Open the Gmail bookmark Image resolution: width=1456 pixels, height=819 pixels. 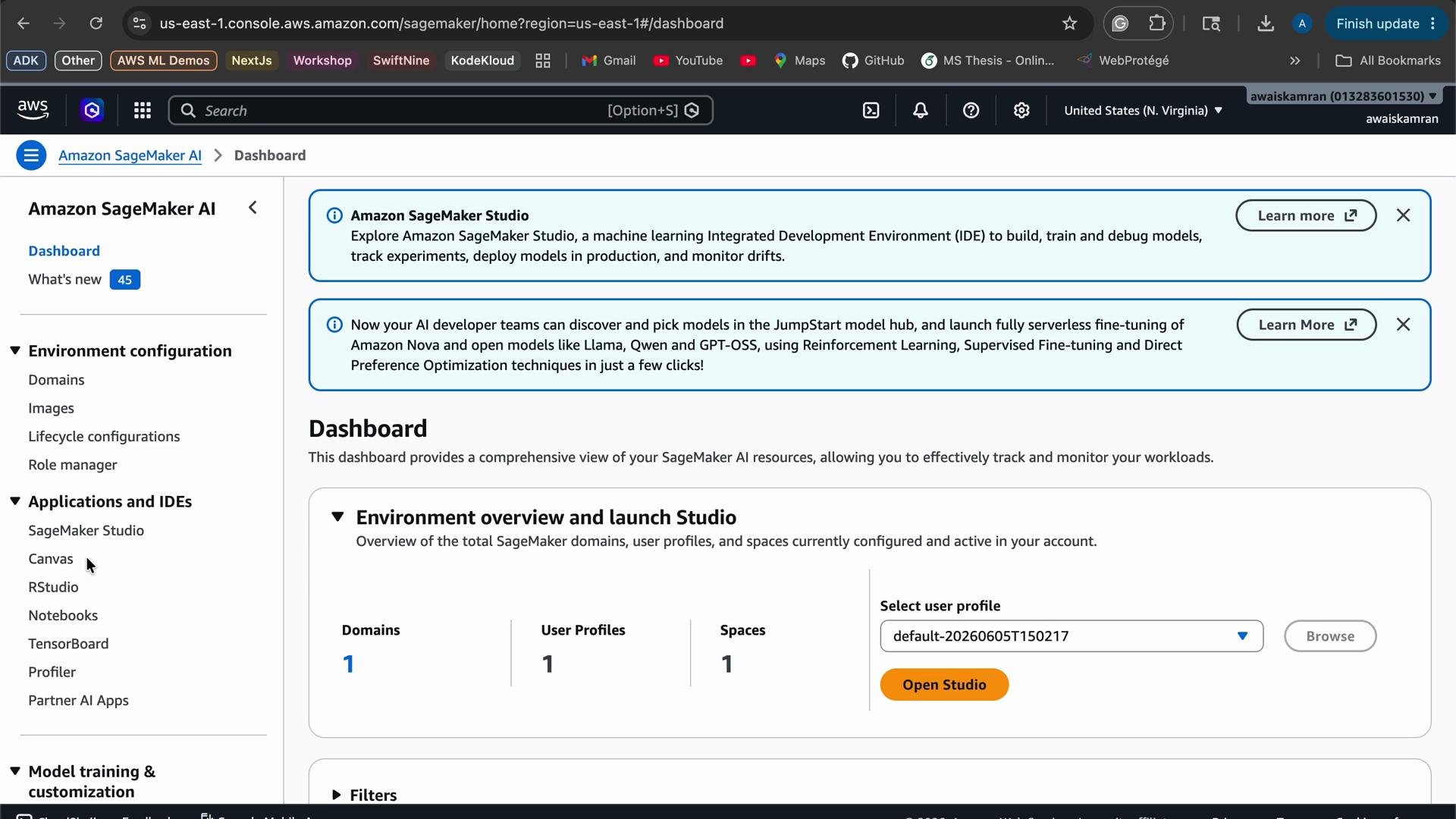pyautogui.click(x=608, y=61)
